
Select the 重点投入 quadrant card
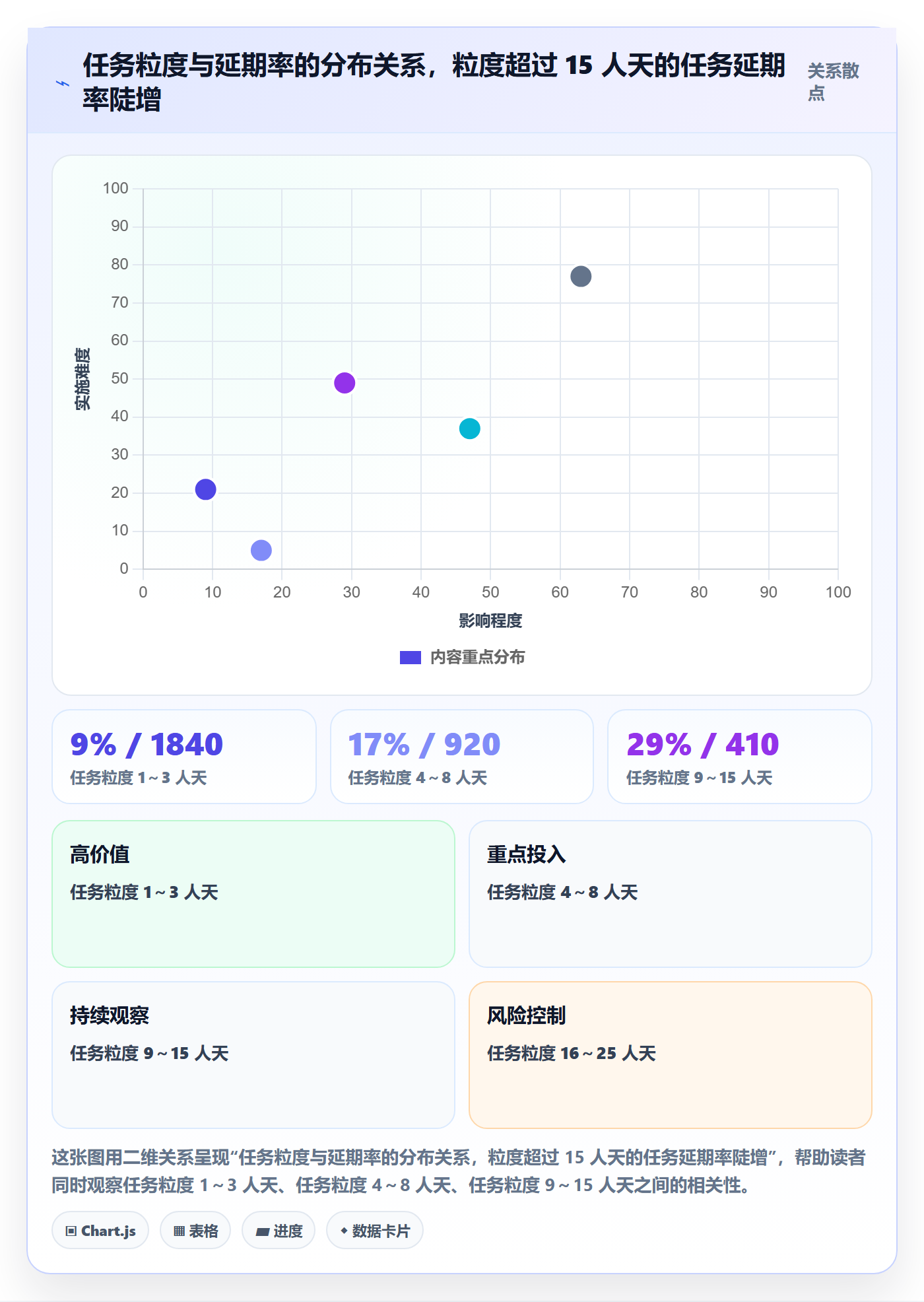(x=671, y=894)
